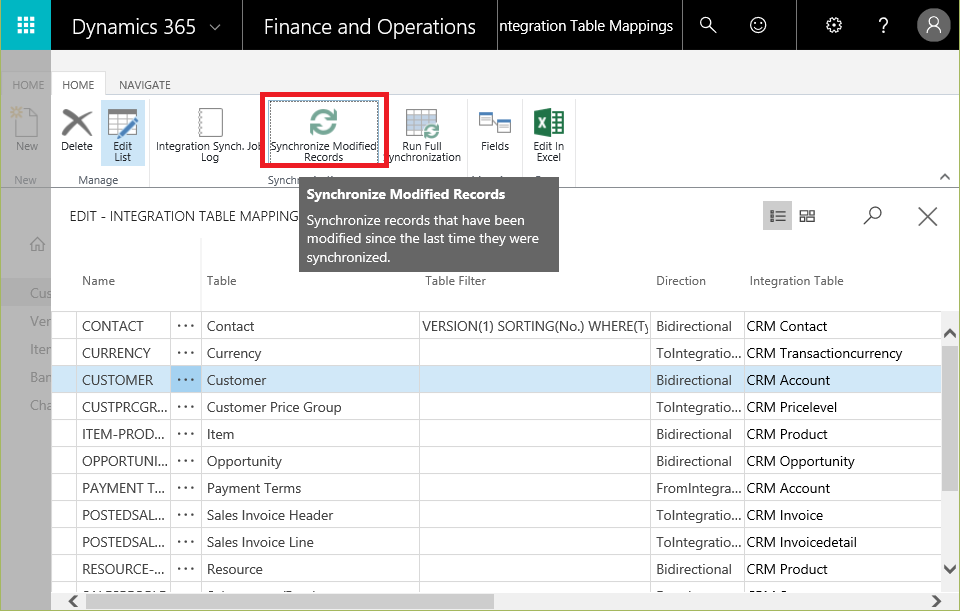Viewport: 960px width, 611px height.
Task: Open the CUSTPRCGR row ellipsis menu
Action: tap(186, 407)
